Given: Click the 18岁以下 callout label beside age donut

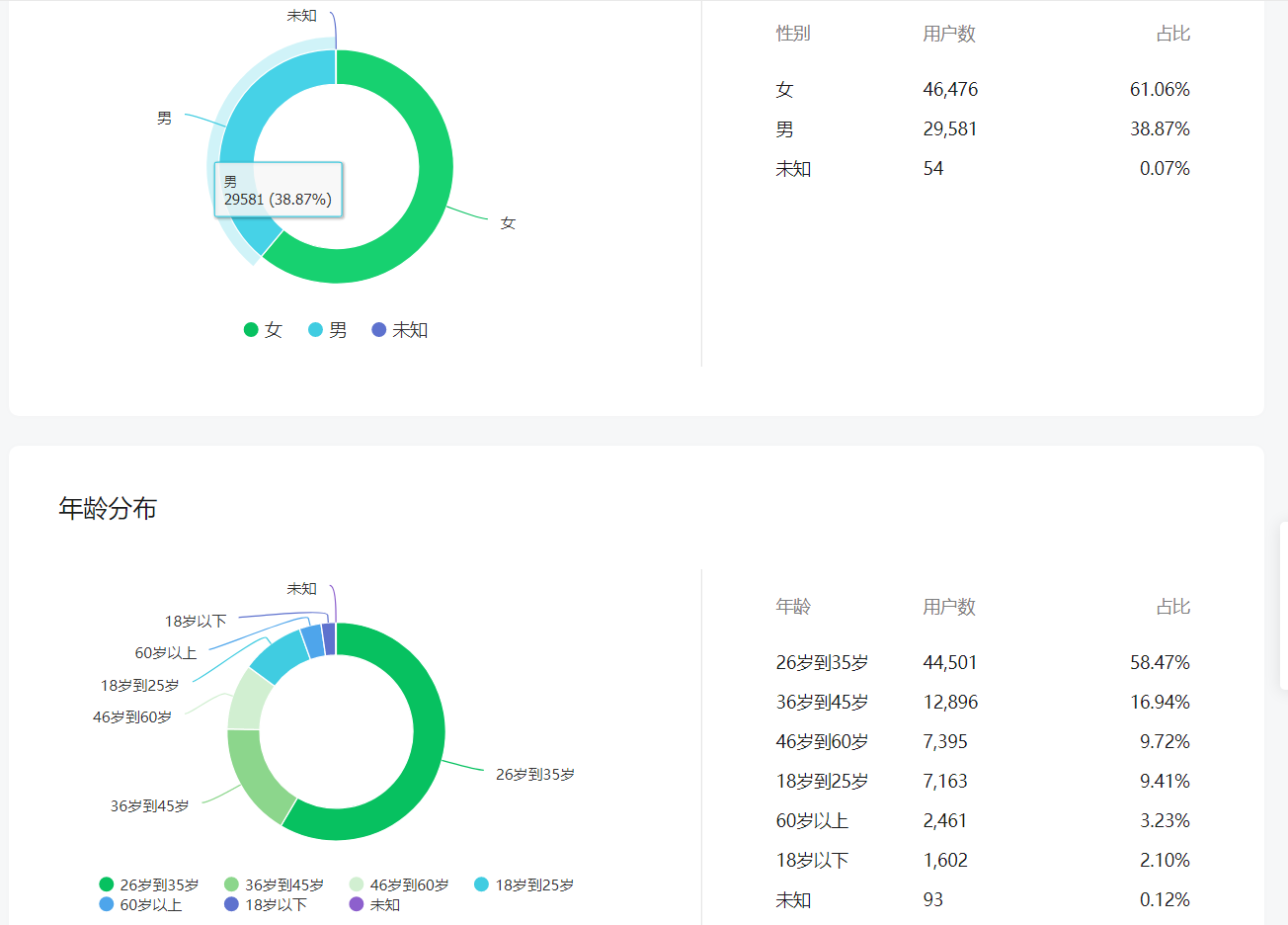Looking at the screenshot, I should 196,622.
